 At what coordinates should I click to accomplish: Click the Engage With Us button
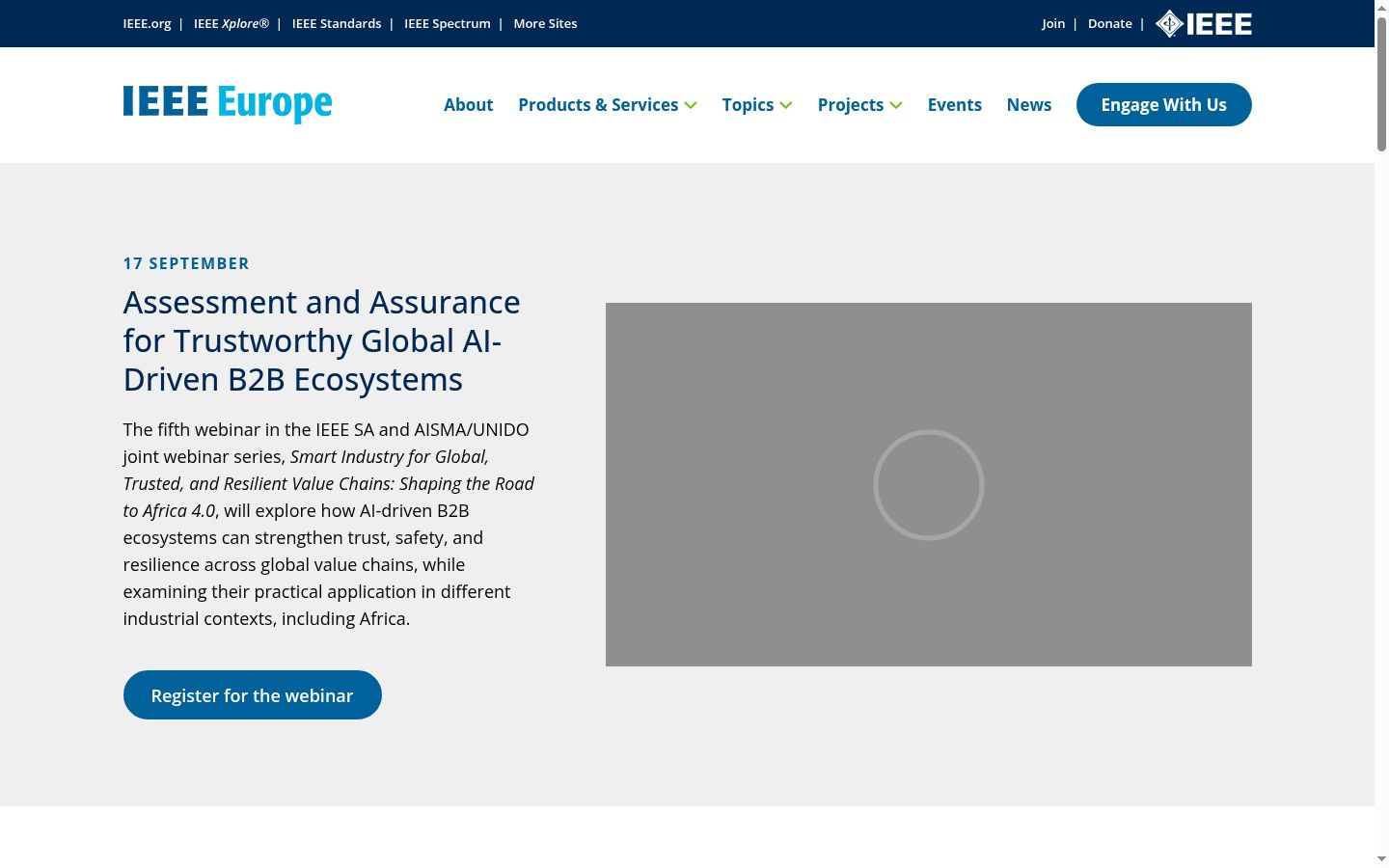point(1164,104)
